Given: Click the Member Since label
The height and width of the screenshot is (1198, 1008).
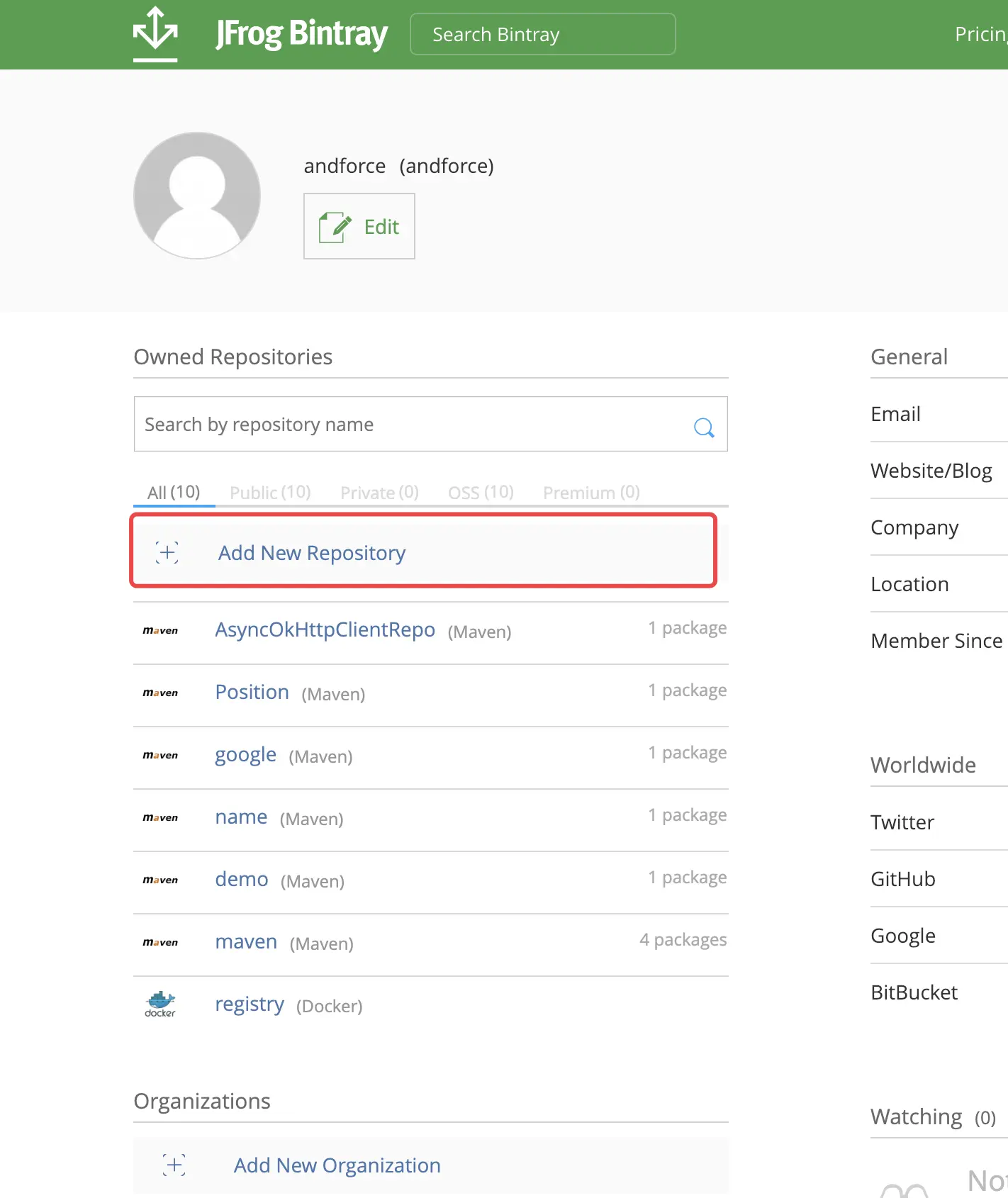Looking at the screenshot, I should (936, 641).
